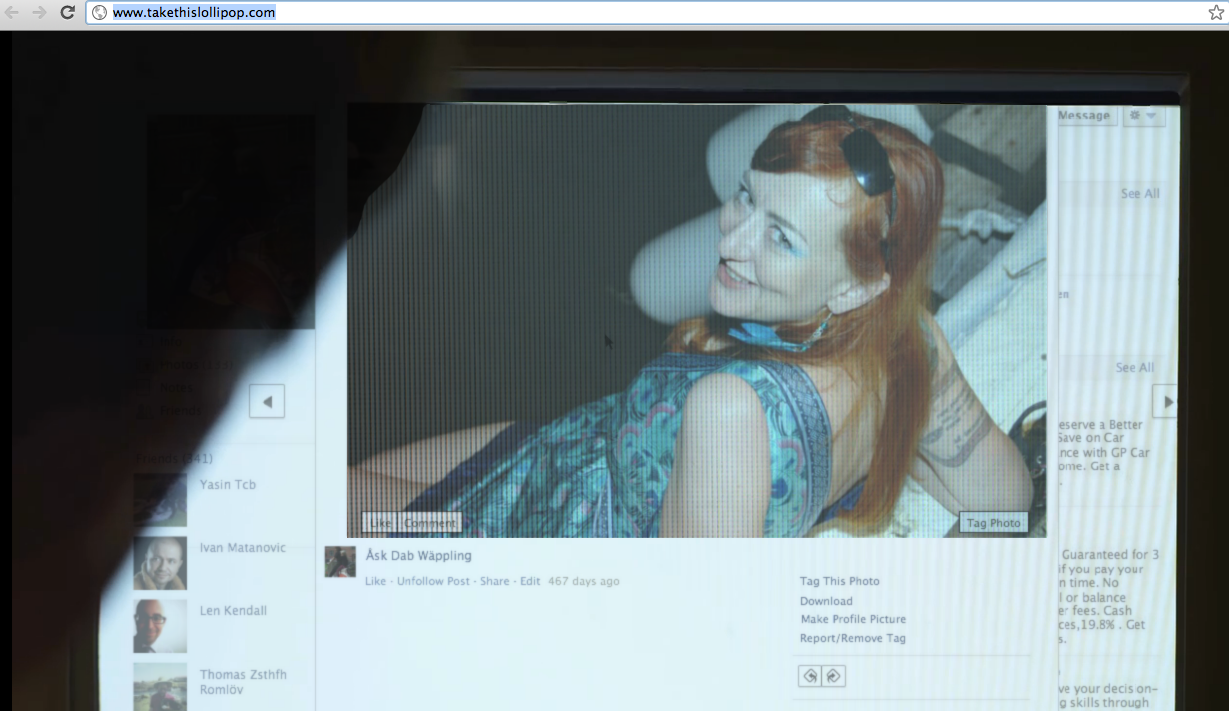Click the Message button

pos(1085,116)
